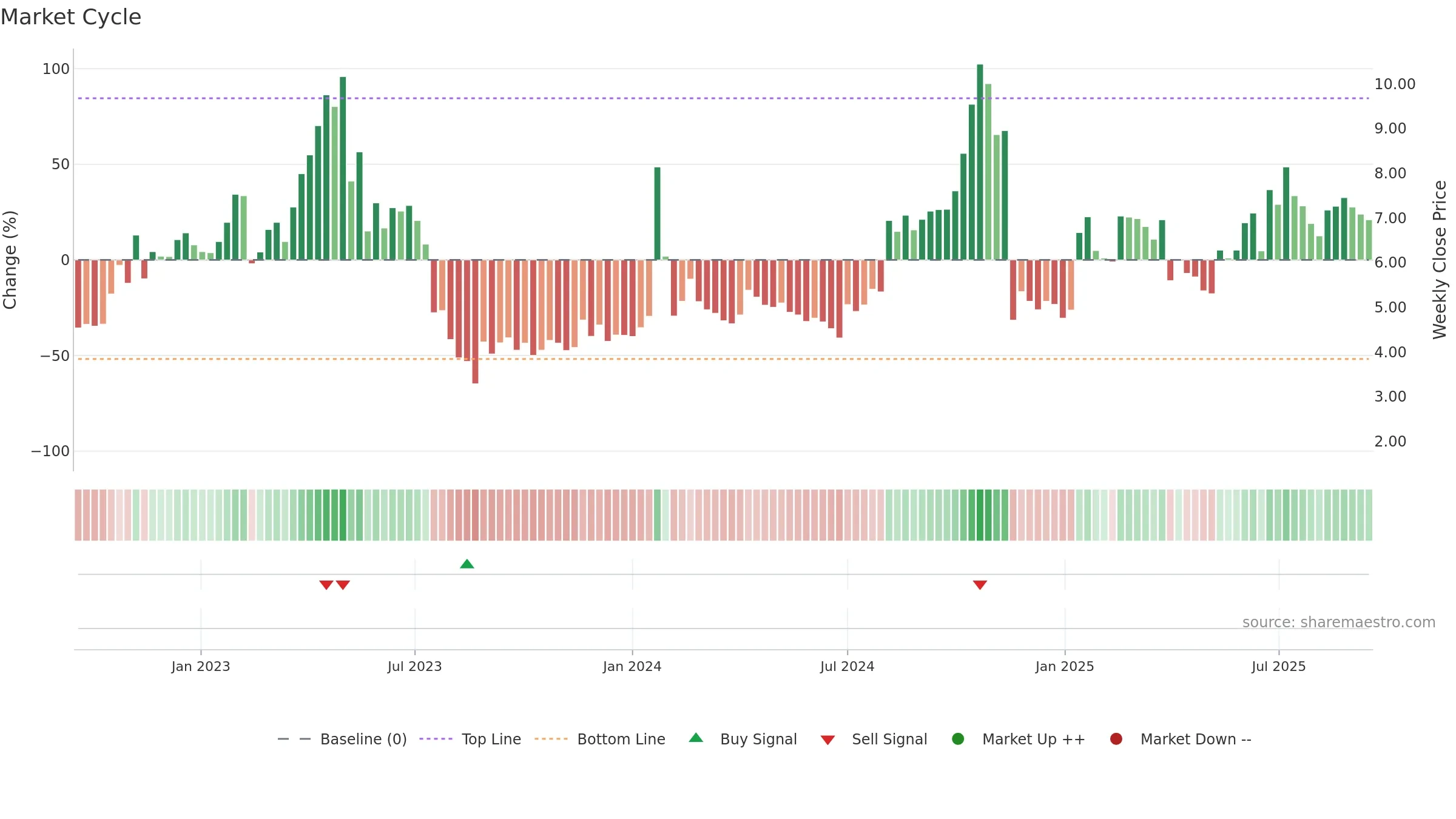Screen dimensions: 1456x819
Task: Click the Jul 2024 axis label
Action: (848, 667)
